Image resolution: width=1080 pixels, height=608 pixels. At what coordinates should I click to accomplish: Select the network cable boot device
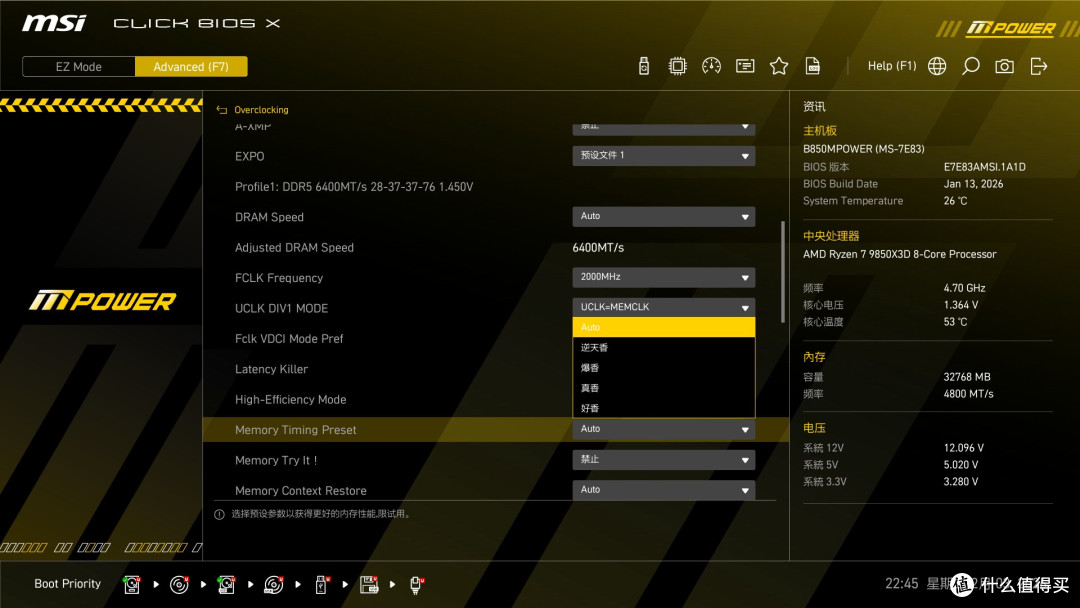click(x=416, y=585)
